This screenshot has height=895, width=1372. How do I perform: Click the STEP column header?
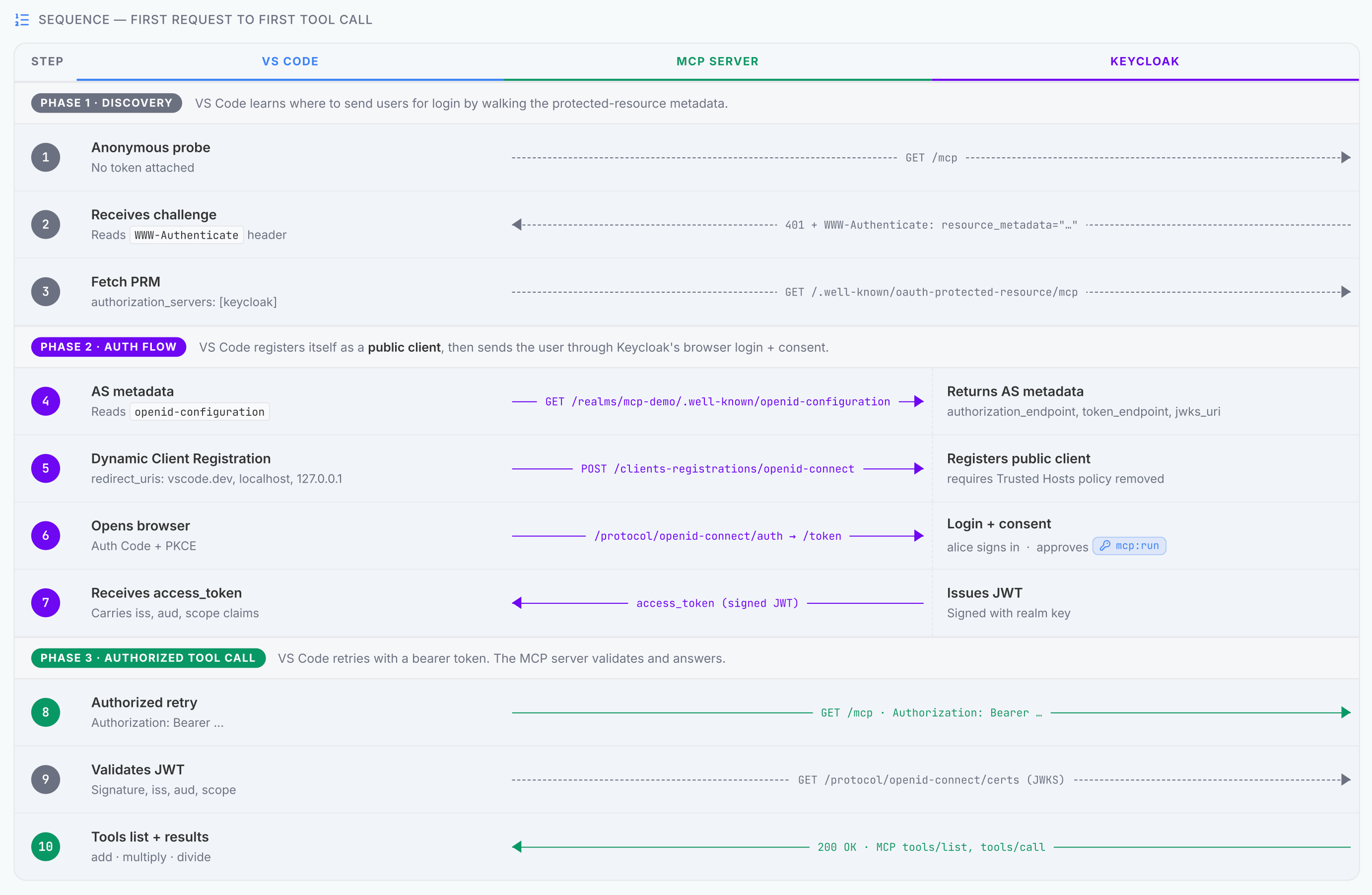pyautogui.click(x=47, y=61)
